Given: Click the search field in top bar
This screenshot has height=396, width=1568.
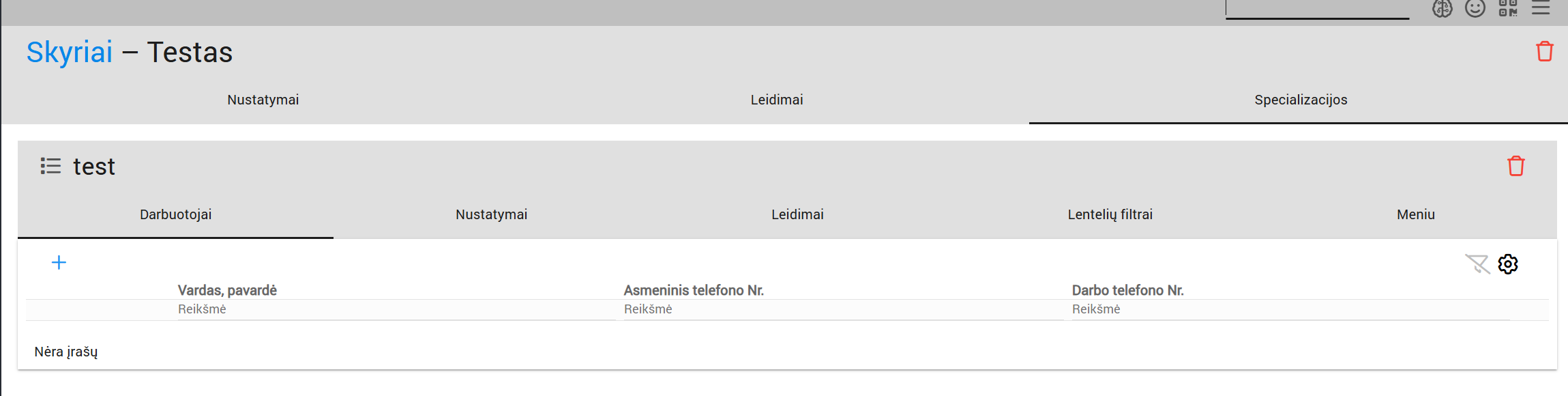Looking at the screenshot, I should pos(1317,10).
